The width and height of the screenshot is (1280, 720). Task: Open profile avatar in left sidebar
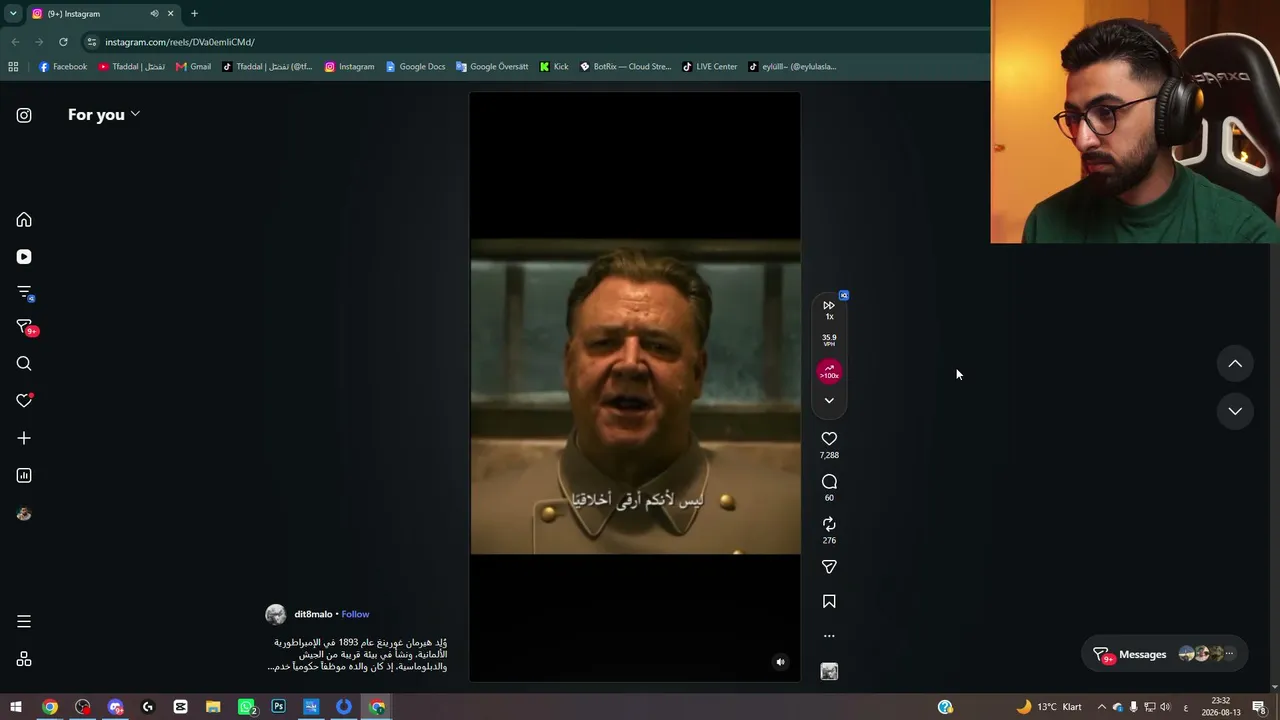coord(24,514)
